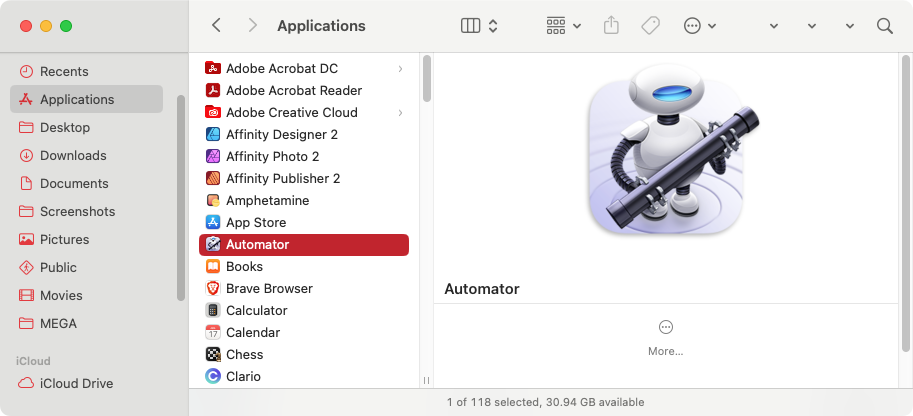Select Adobe Creative Cloud folder

(x=304, y=112)
